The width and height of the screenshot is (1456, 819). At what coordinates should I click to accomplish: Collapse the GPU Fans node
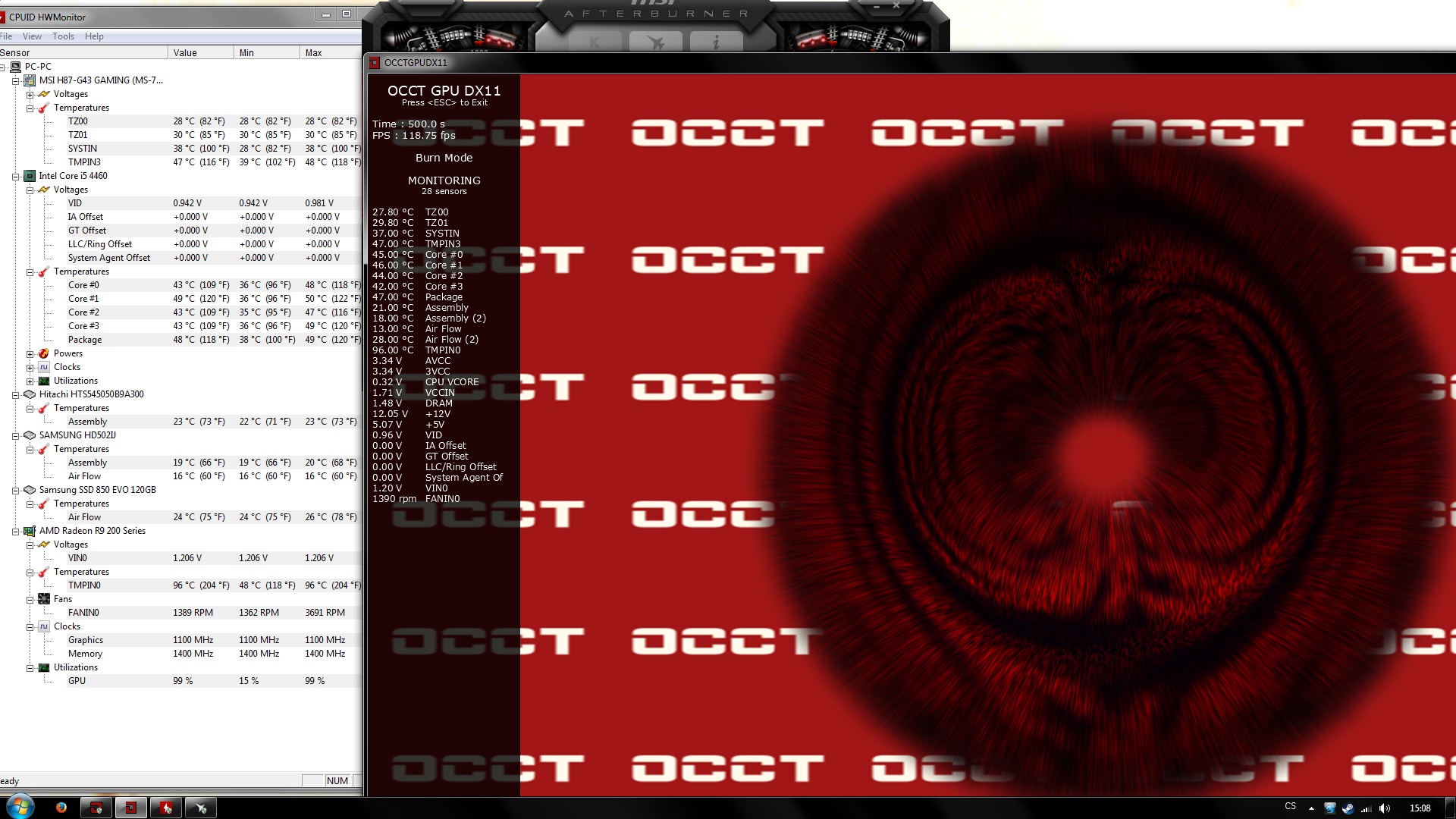tap(30, 599)
